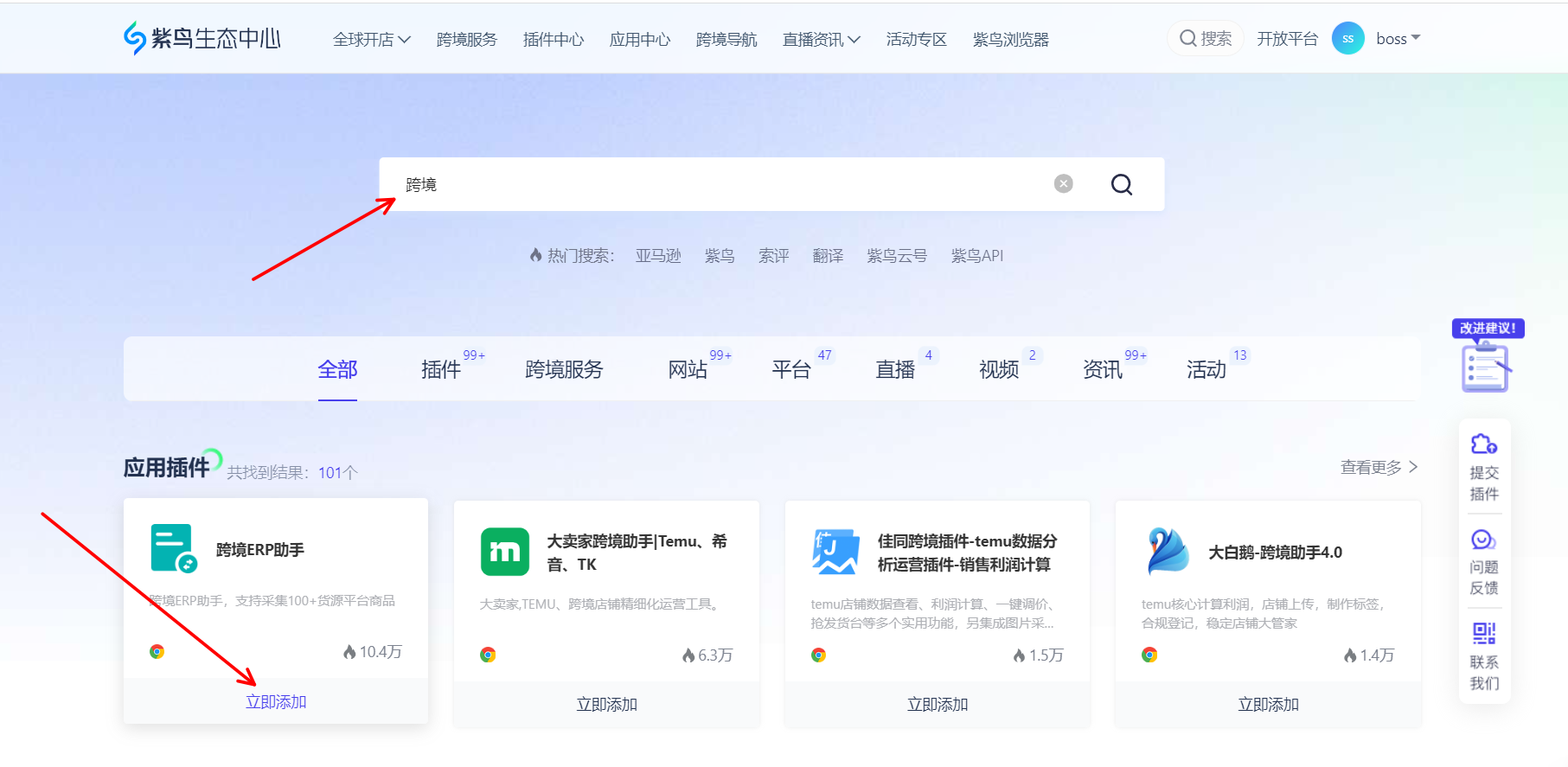Click the flame icon beside 10.4万

point(349,652)
